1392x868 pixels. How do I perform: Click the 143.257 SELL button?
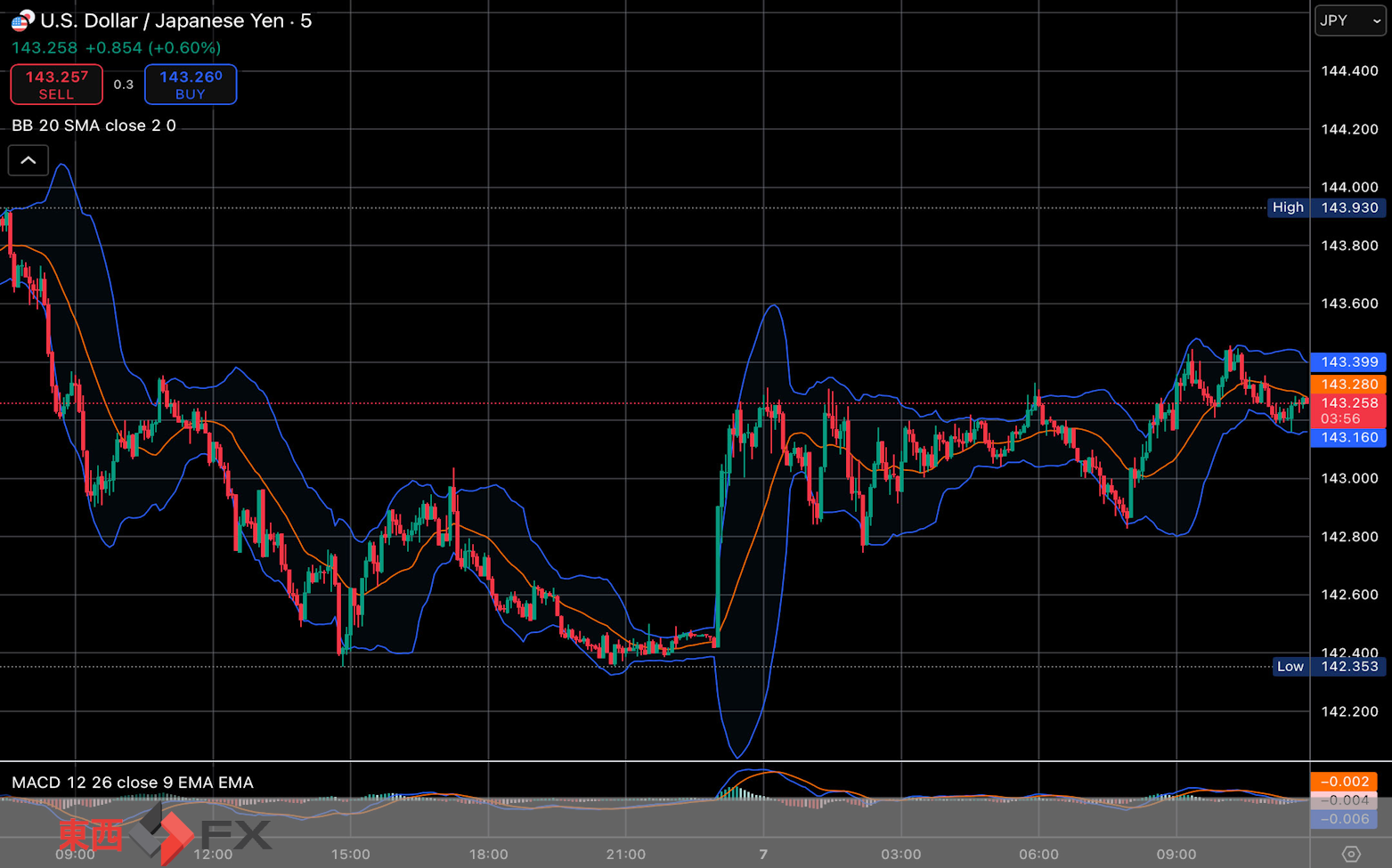click(56, 85)
